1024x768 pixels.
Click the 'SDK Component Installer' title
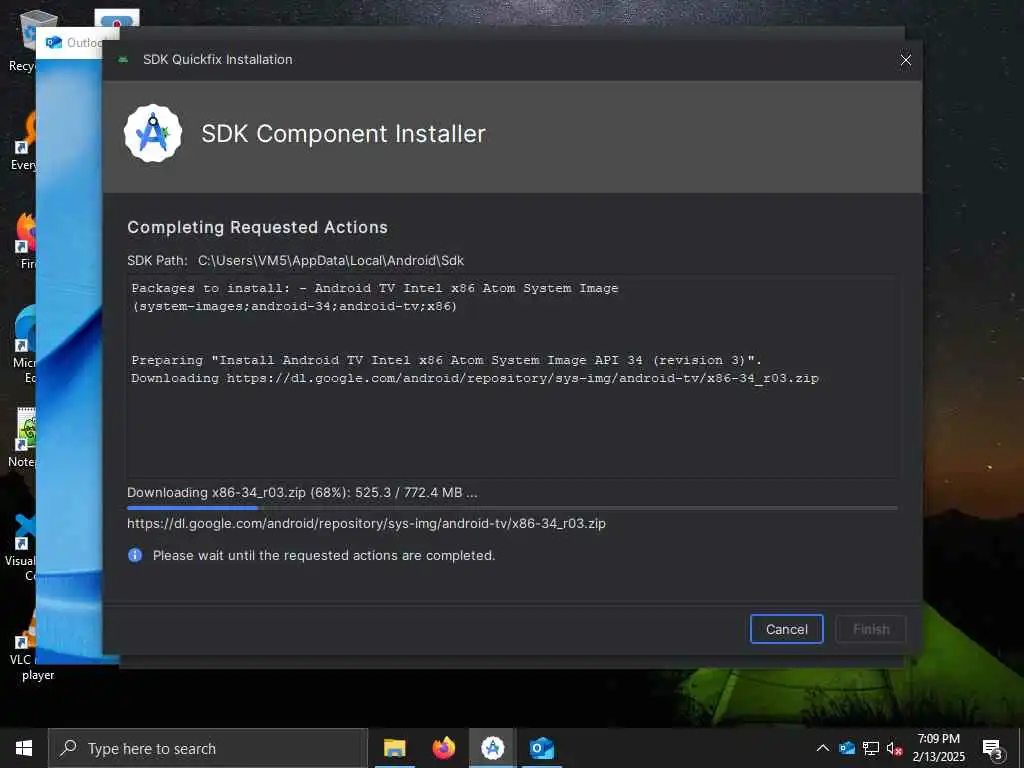pyautogui.click(x=344, y=134)
